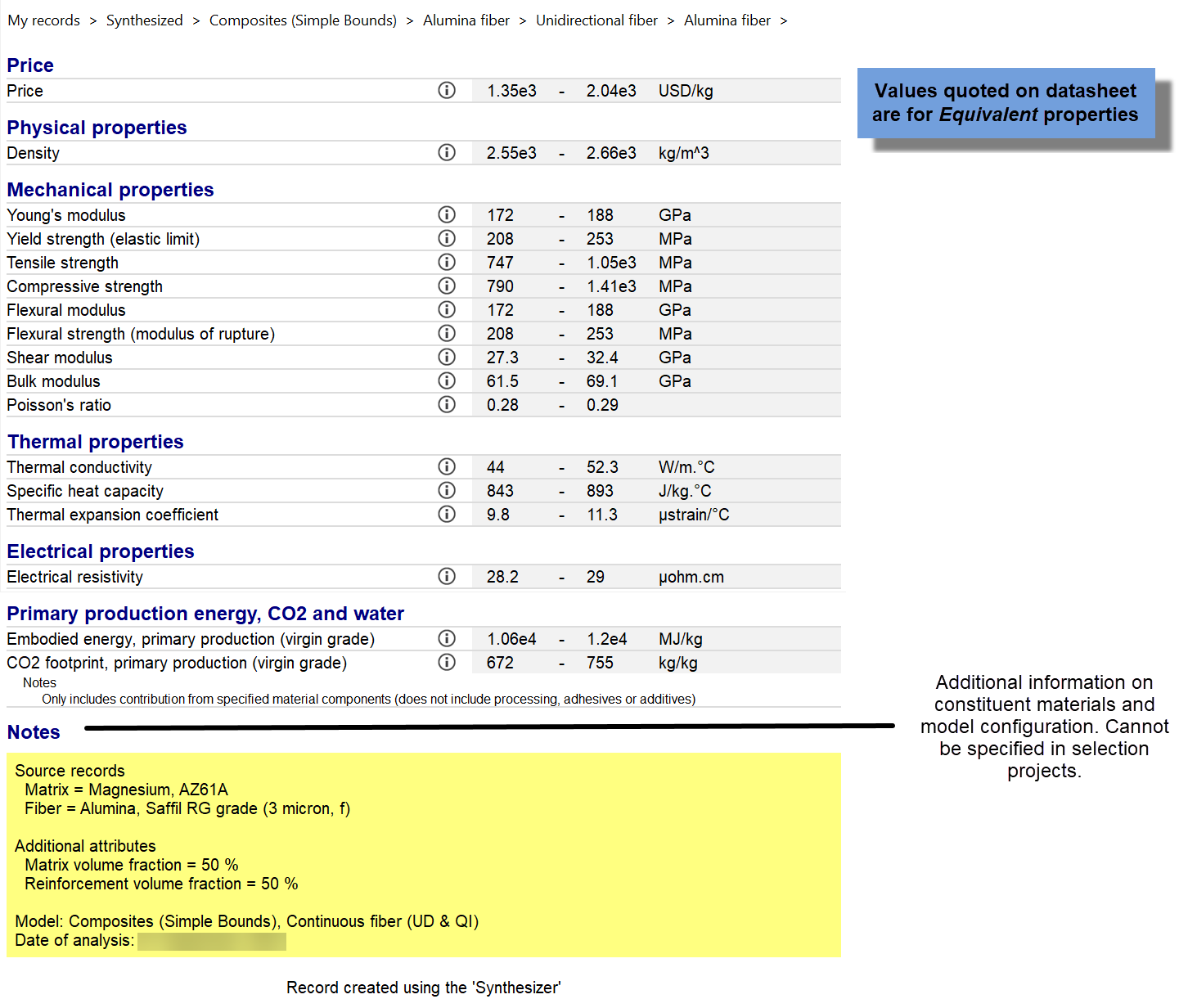Image resolution: width=1179 pixels, height=1008 pixels.
Task: Open the CO2 footprint info icon
Action: point(447,662)
